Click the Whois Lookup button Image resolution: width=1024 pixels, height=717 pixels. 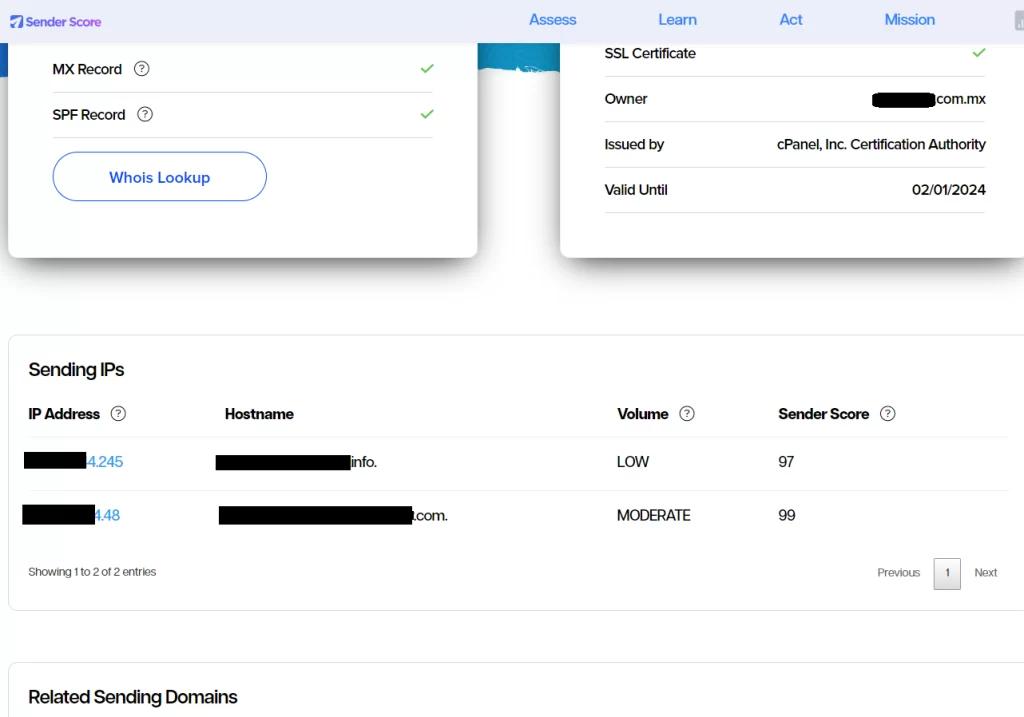[x=159, y=177]
